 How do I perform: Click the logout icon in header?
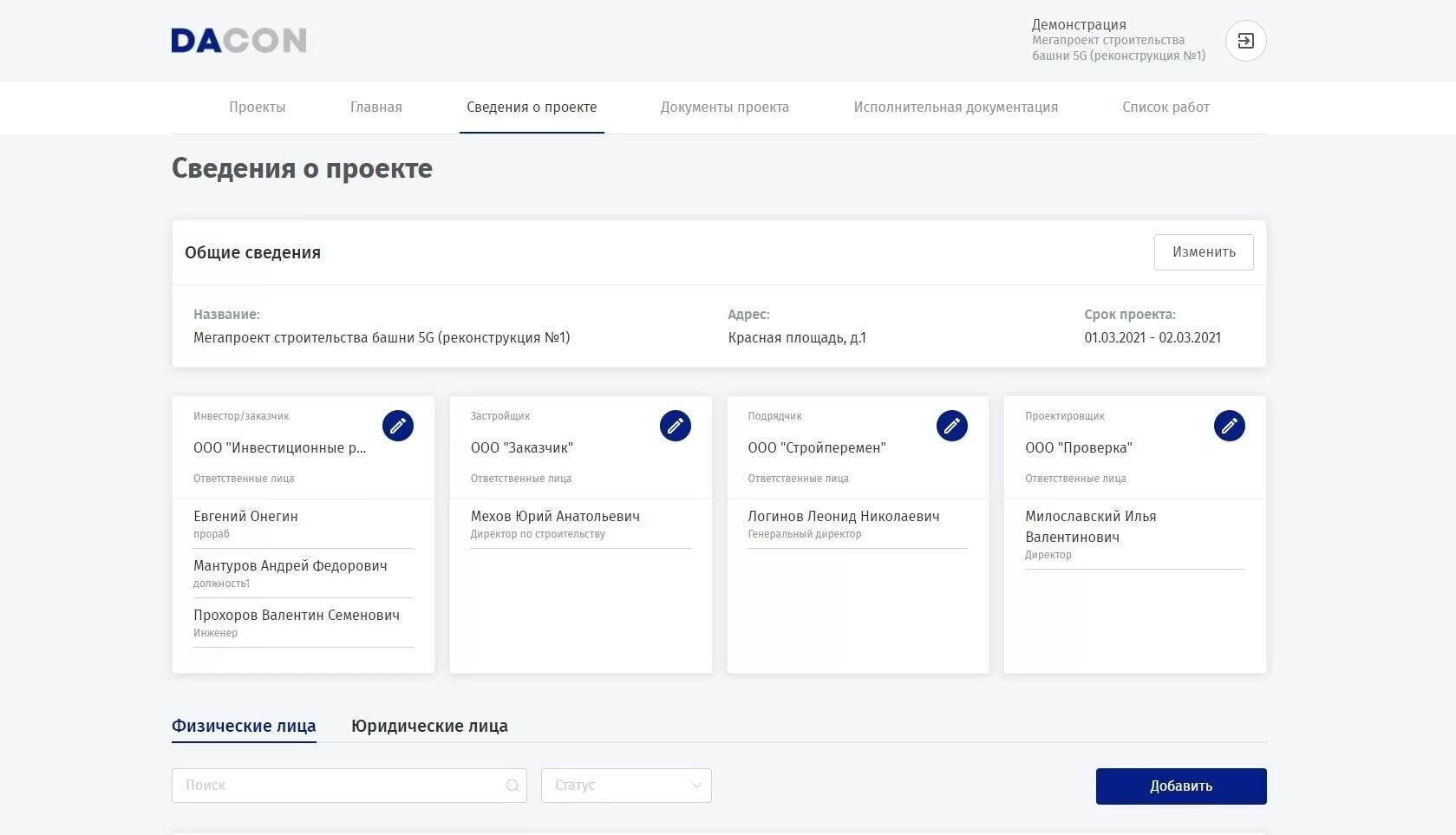click(x=1245, y=41)
